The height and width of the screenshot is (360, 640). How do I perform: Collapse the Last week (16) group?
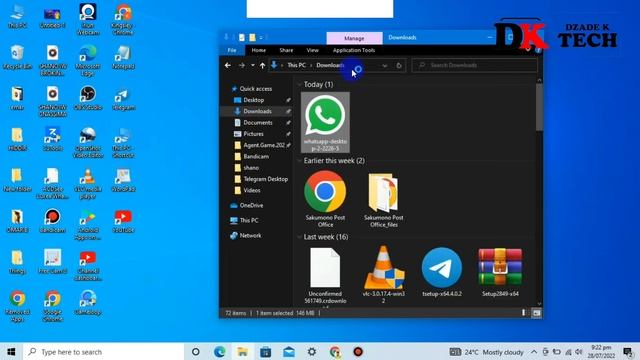(x=299, y=237)
